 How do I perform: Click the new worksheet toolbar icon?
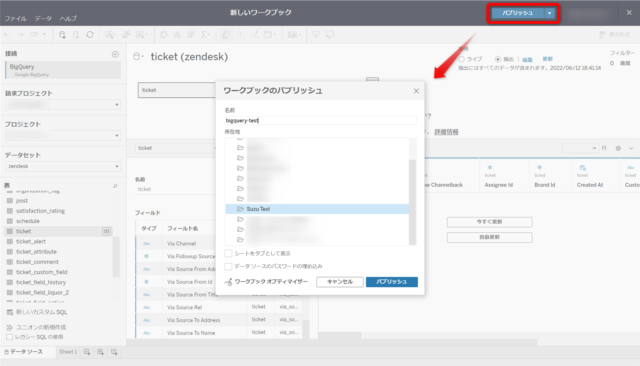point(110,35)
